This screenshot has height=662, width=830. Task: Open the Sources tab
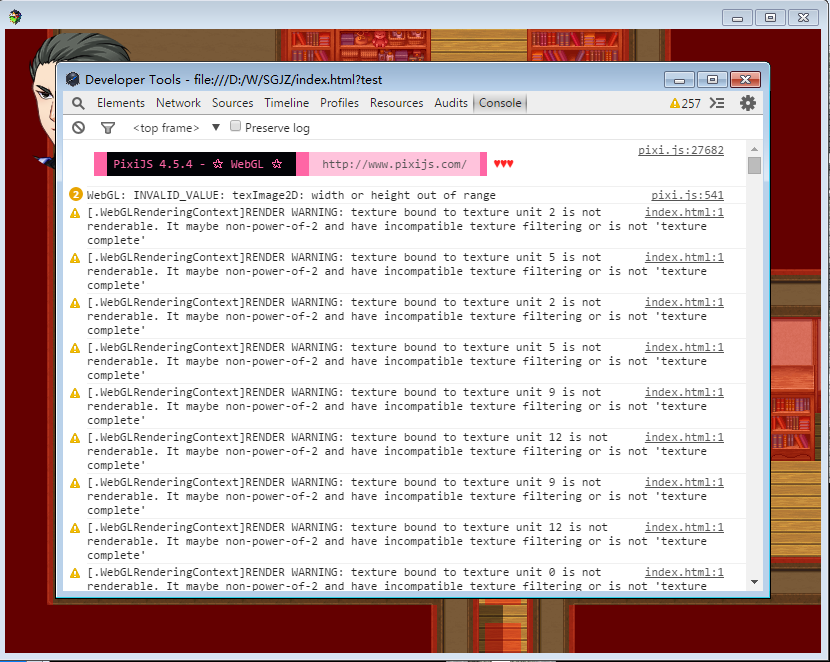(232, 103)
